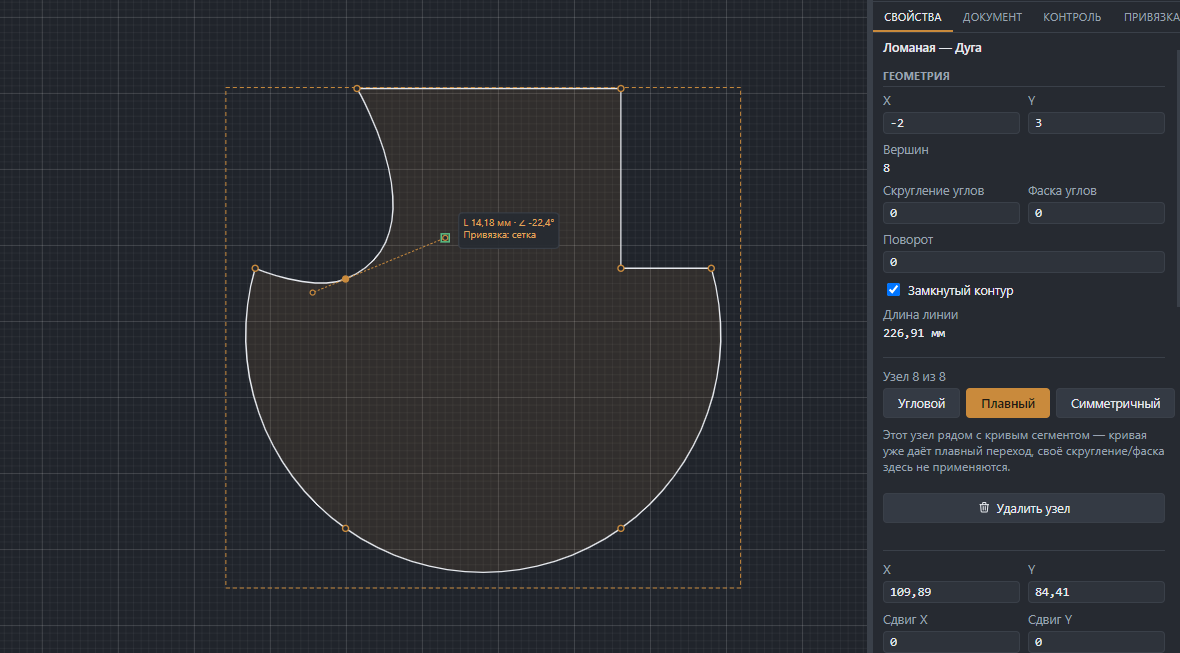Image resolution: width=1180 pixels, height=653 pixels.
Task: Click the Сдвиг Y input field
Action: 1096,642
